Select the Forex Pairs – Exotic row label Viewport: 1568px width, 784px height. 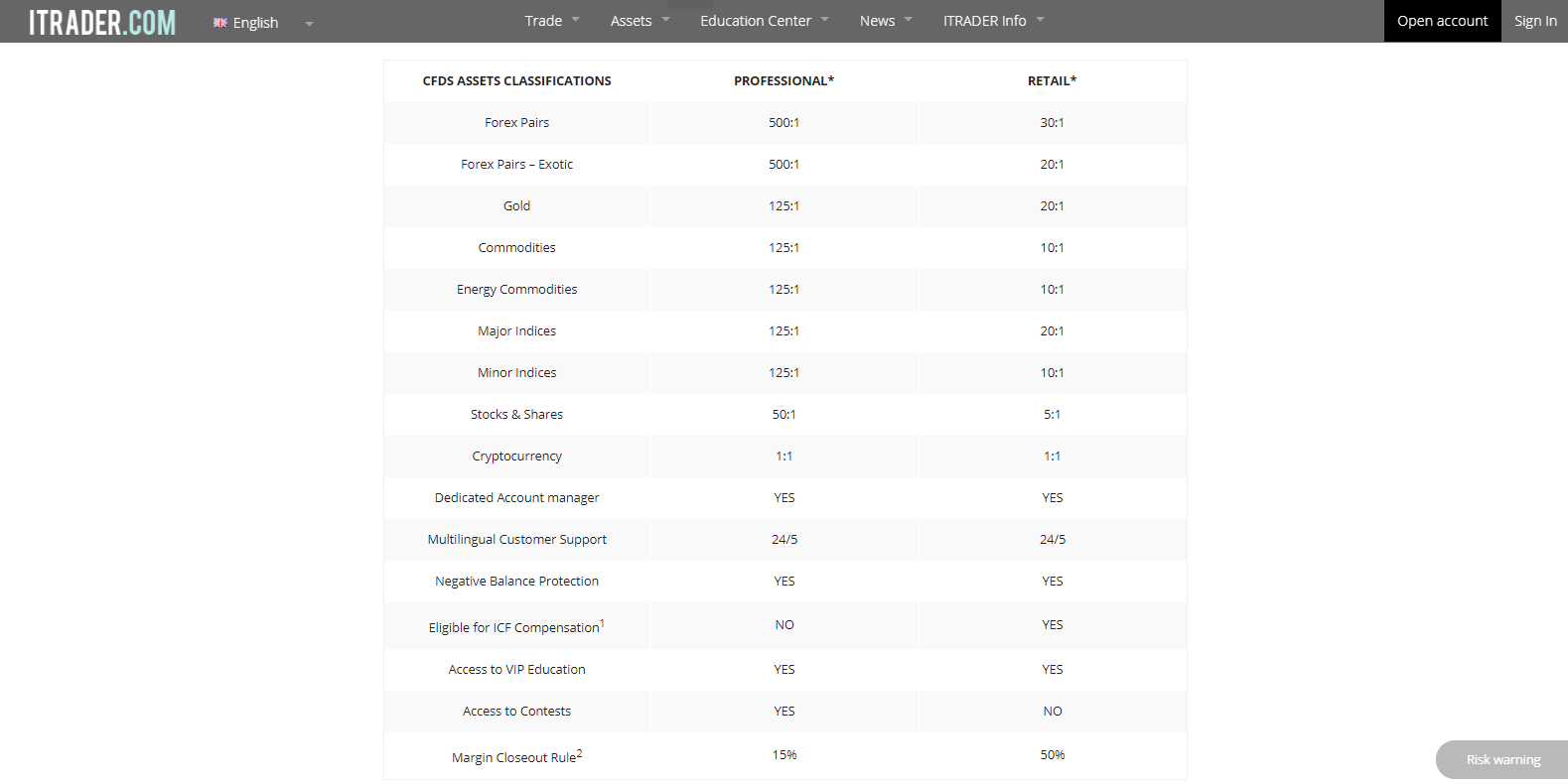516,165
